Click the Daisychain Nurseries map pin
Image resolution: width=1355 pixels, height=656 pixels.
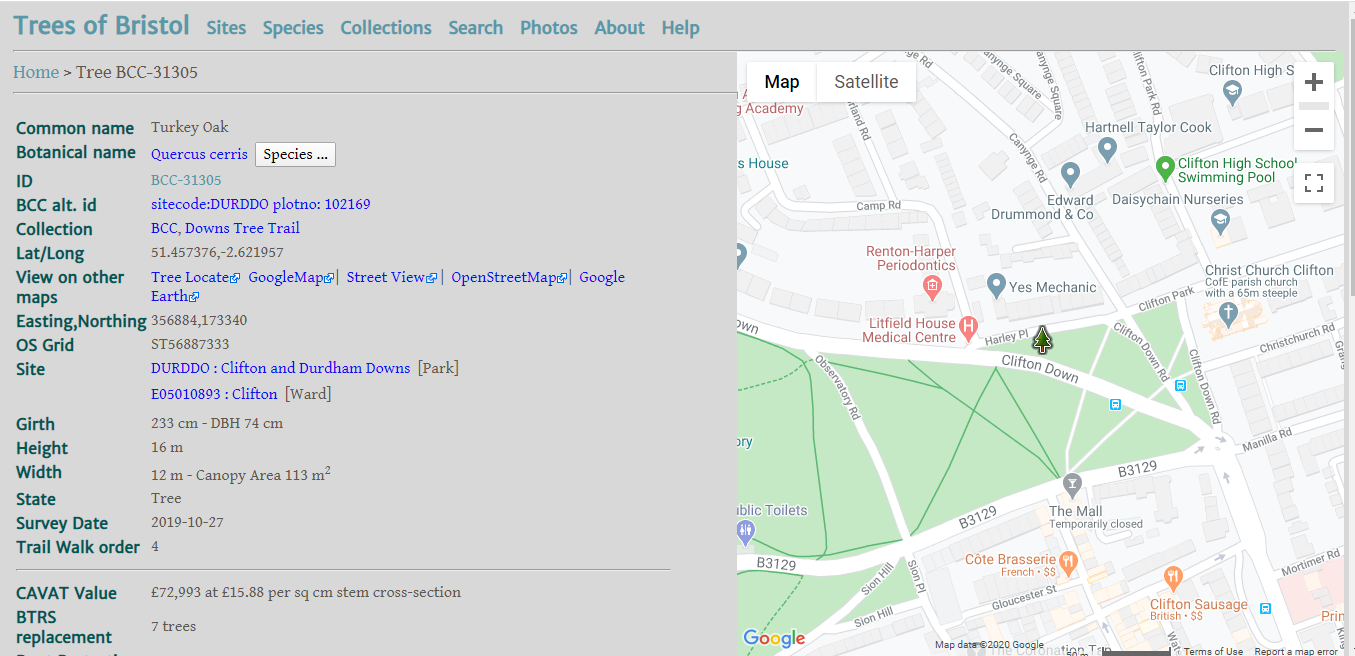click(1219, 221)
